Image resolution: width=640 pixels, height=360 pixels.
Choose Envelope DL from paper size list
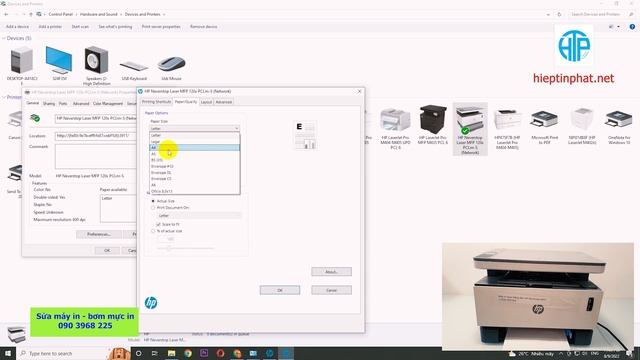[194, 172]
